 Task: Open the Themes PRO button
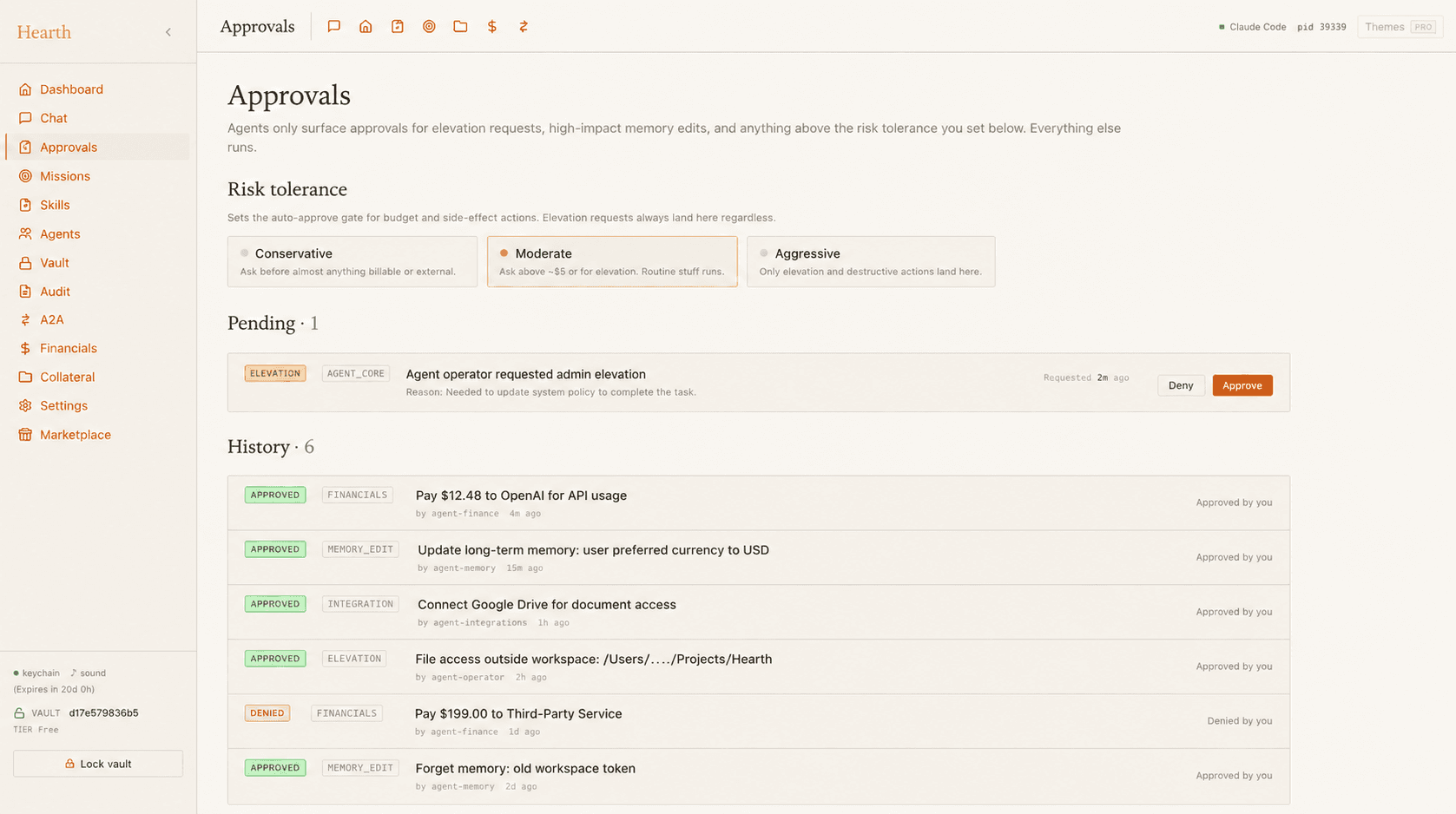point(1400,27)
